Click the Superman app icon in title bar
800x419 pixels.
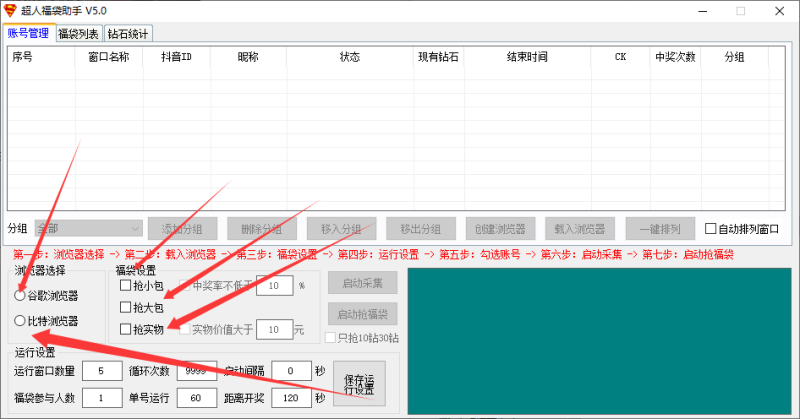[x=10, y=10]
